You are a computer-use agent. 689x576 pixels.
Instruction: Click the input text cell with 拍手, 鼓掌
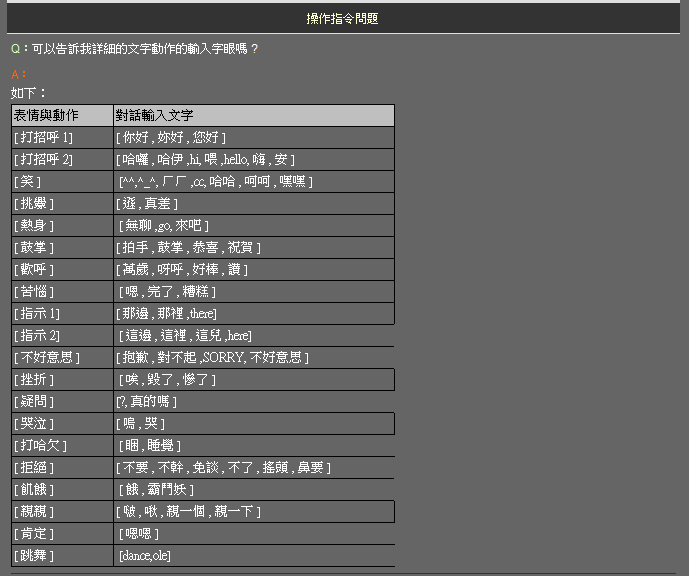click(x=254, y=248)
